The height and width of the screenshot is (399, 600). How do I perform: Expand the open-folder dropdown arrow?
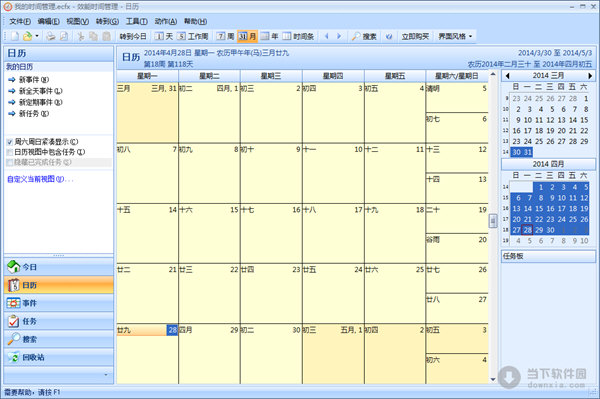[x=37, y=36]
